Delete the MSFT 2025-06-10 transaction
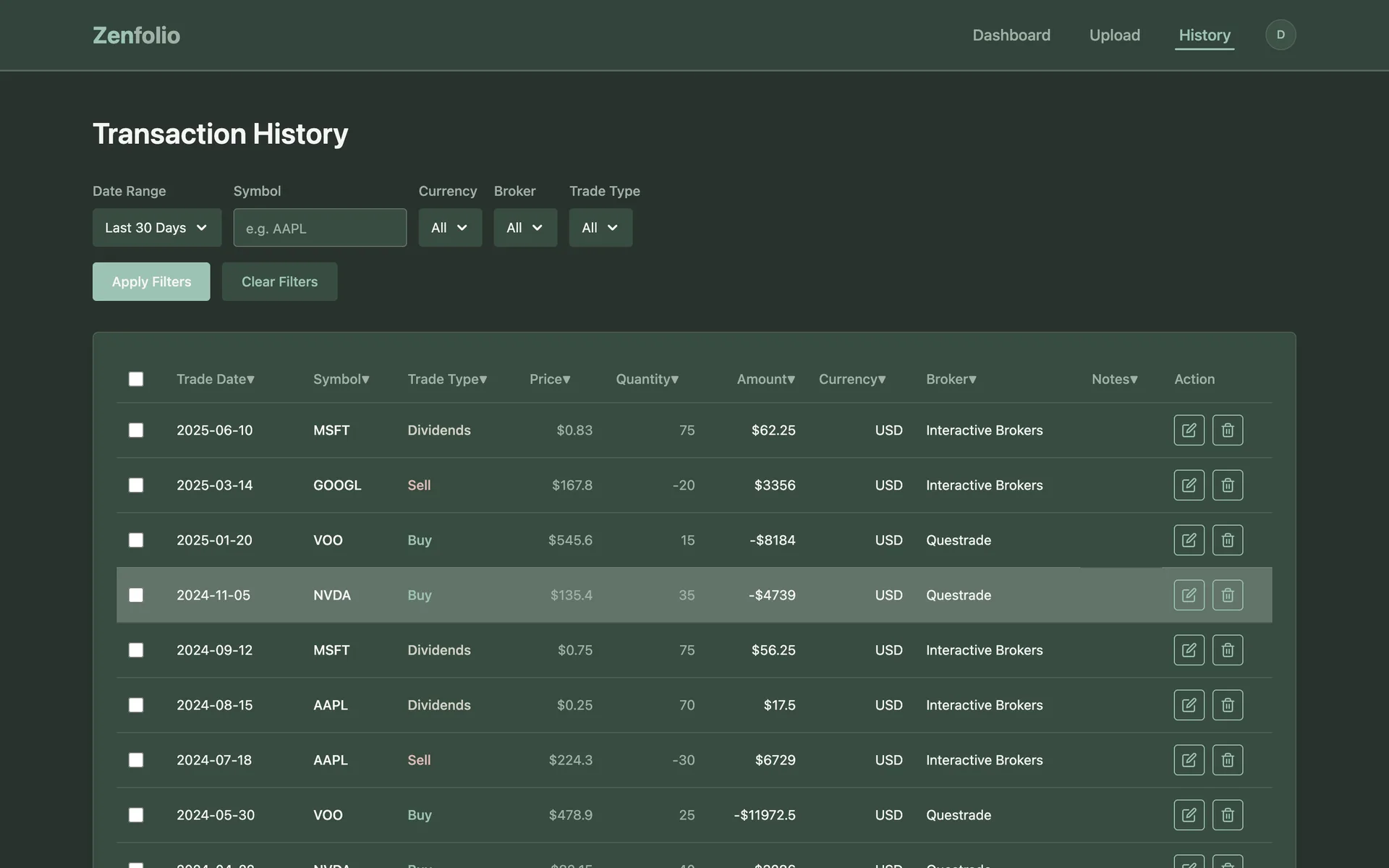The width and height of the screenshot is (1389, 868). 1228,430
